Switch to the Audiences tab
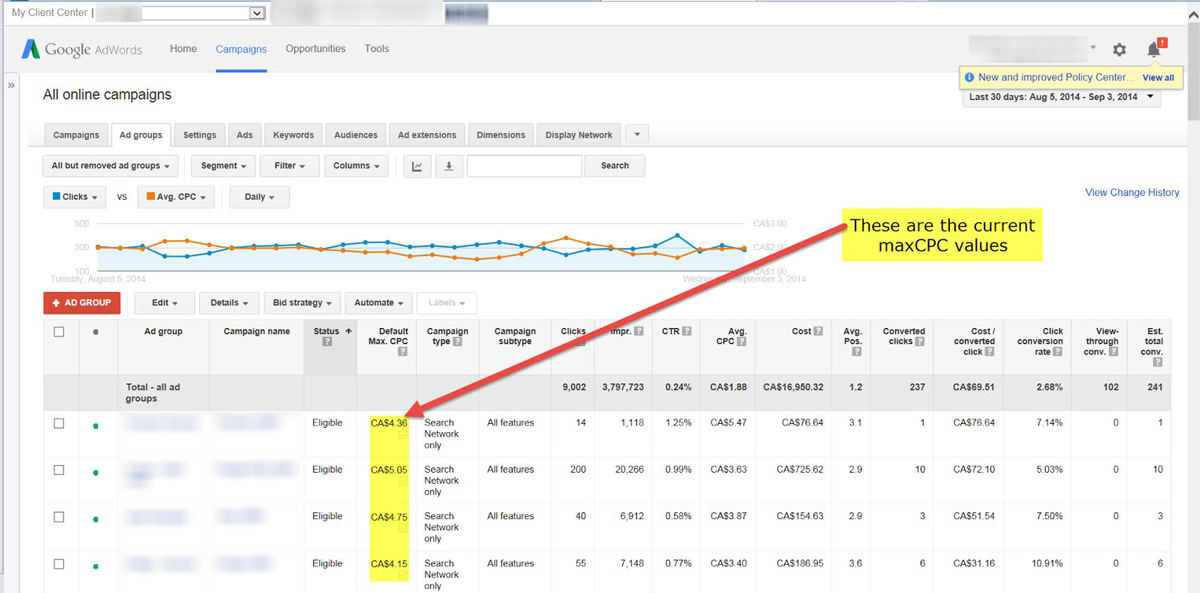This screenshot has width=1200, height=593. point(356,135)
